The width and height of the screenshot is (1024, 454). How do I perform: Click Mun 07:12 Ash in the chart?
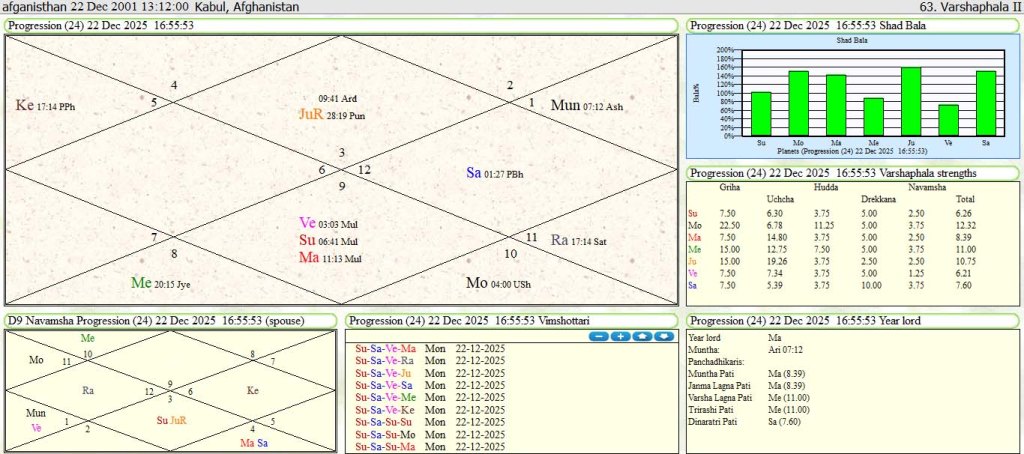click(x=587, y=105)
